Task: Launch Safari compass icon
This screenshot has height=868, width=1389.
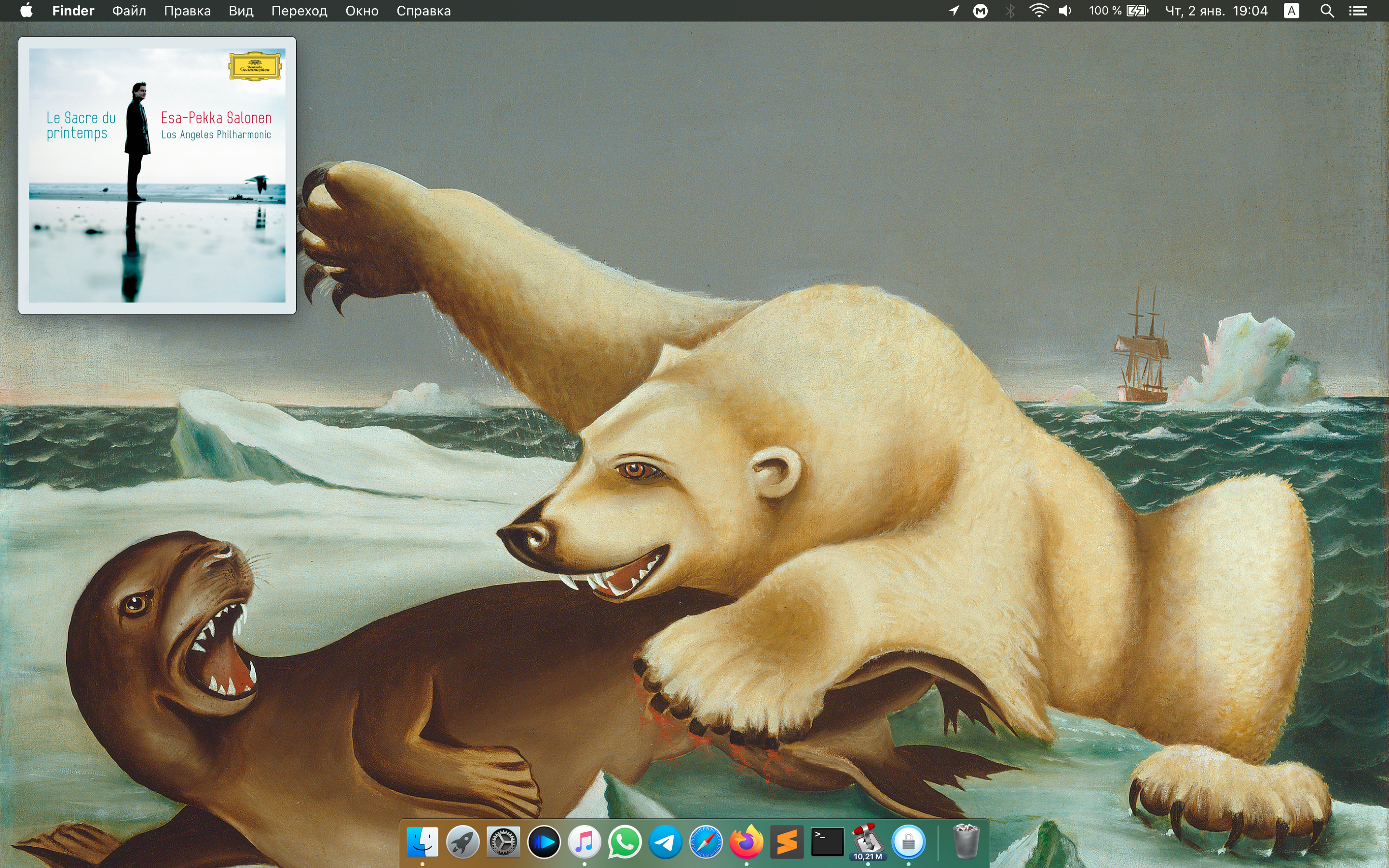Action: pyautogui.click(x=706, y=842)
